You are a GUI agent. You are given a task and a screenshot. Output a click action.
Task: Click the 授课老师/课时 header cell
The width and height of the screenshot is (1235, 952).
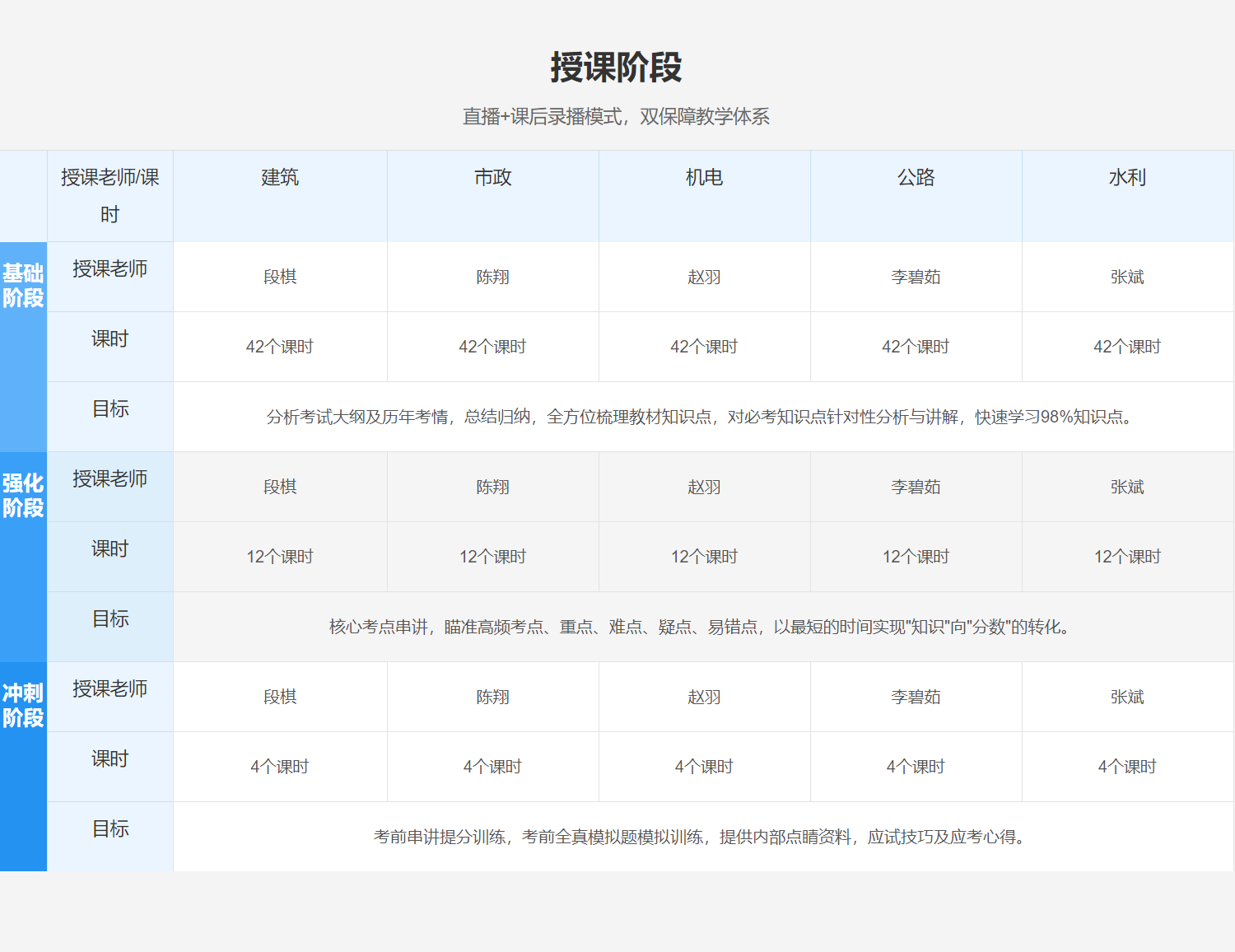tap(110, 196)
